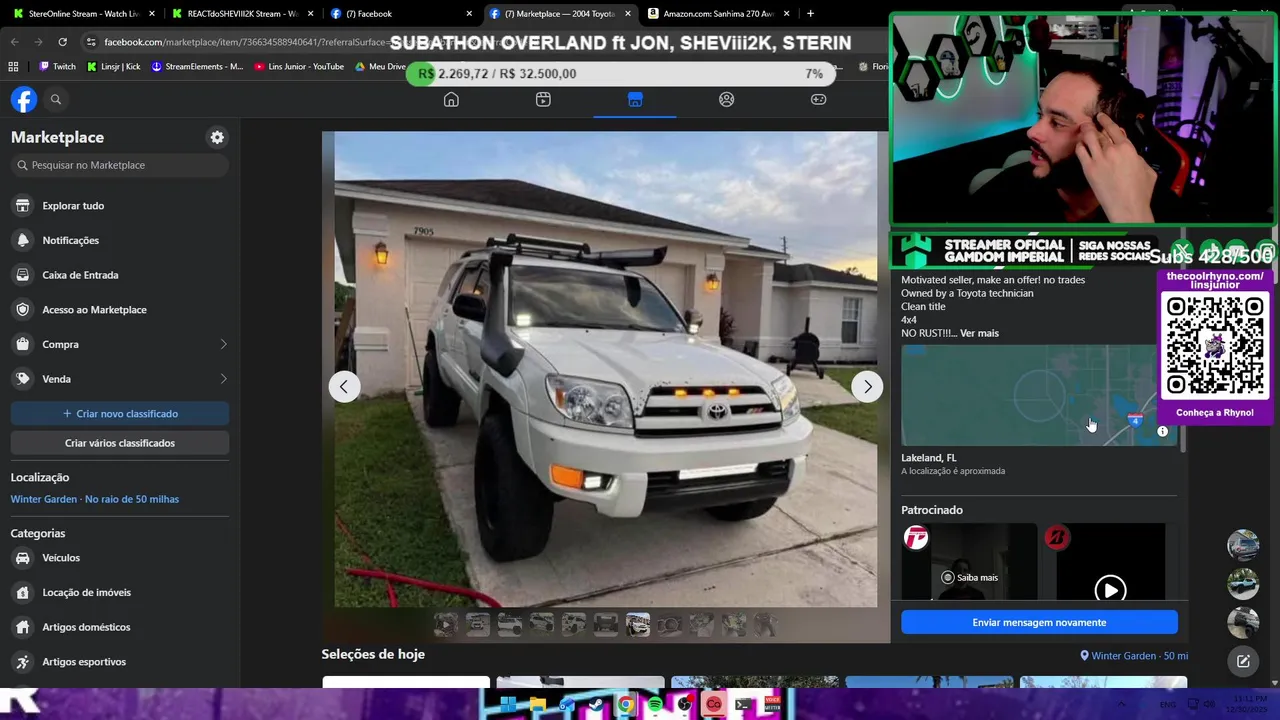This screenshot has width=1280, height=720.
Task: Click the Facebook logo
Action: pos(24,99)
